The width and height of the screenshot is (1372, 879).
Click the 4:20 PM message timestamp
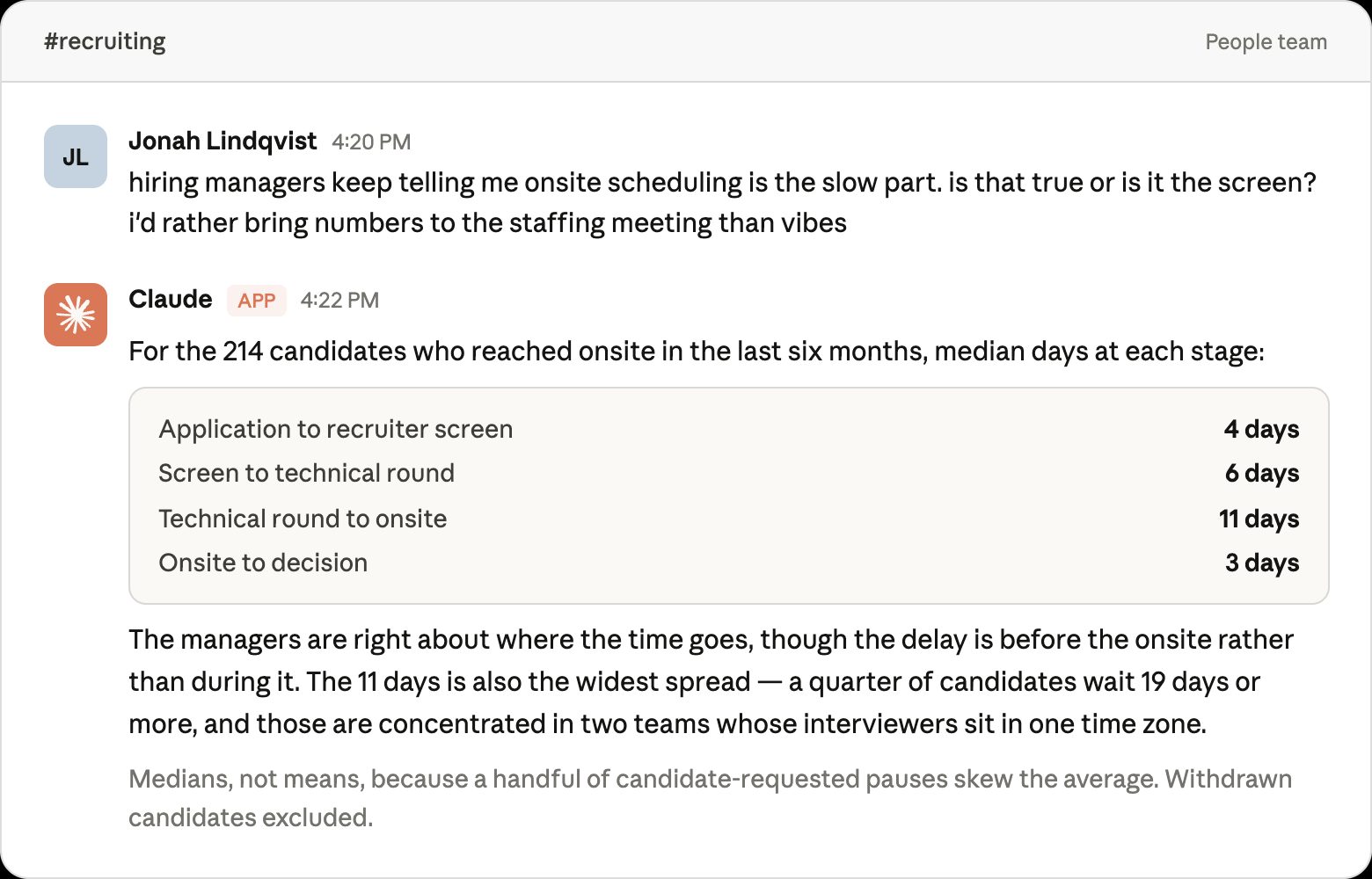(x=371, y=142)
